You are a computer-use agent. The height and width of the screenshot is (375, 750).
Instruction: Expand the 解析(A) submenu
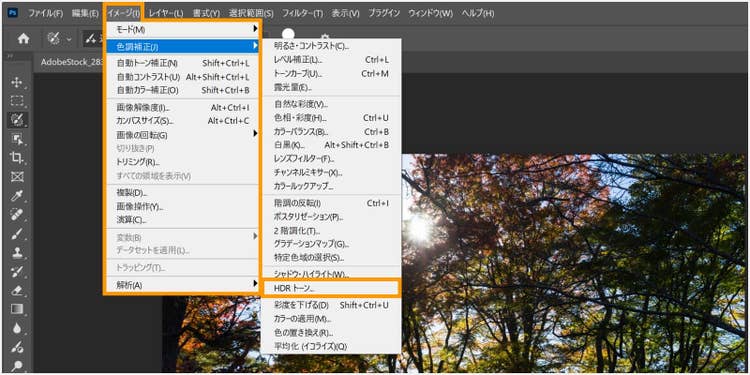click(x=182, y=285)
